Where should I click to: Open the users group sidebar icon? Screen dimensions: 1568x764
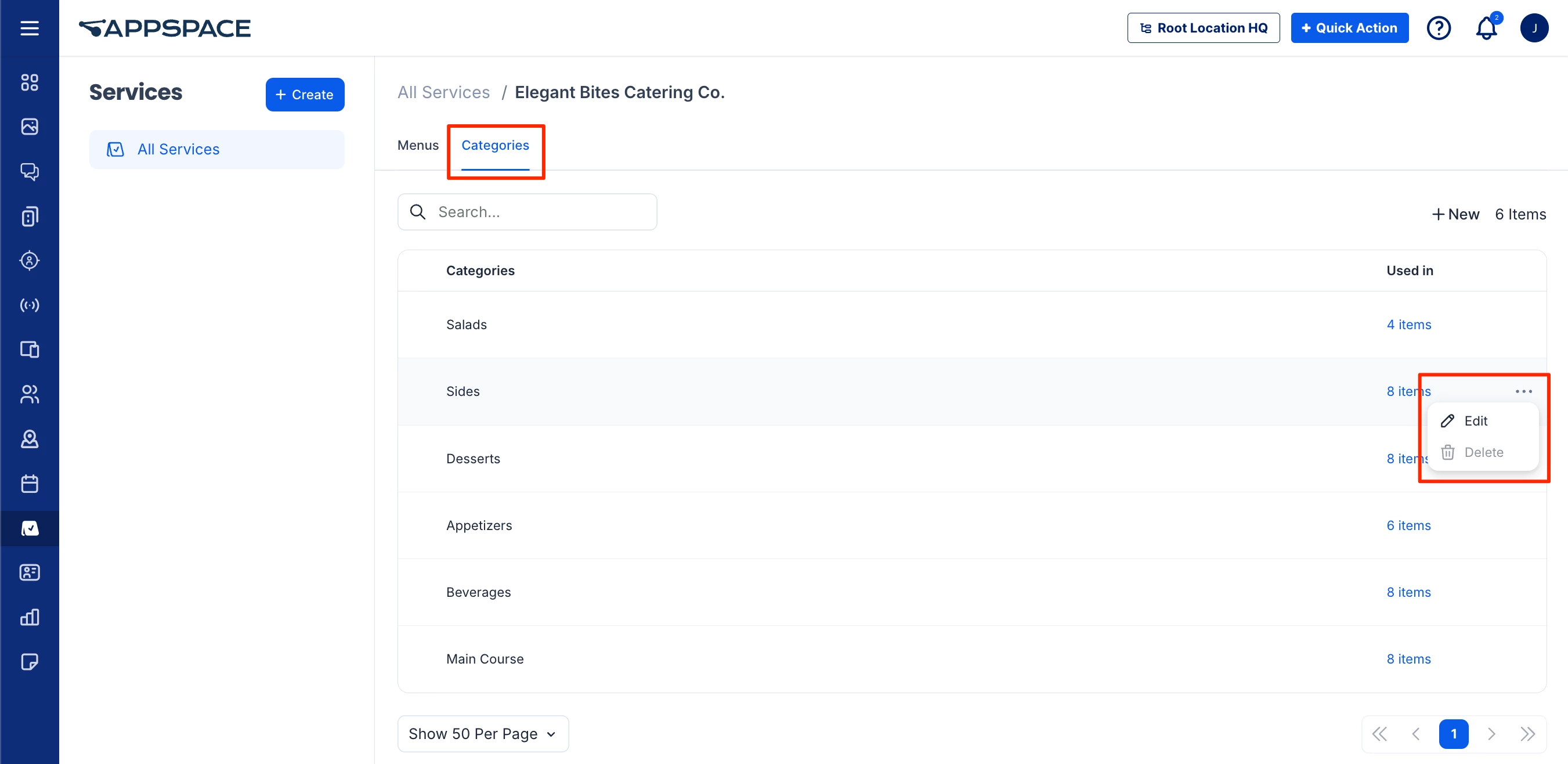pyautogui.click(x=29, y=394)
